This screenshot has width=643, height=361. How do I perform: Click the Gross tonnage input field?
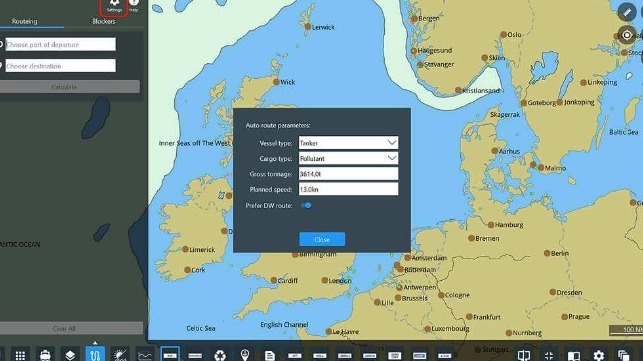(x=348, y=174)
